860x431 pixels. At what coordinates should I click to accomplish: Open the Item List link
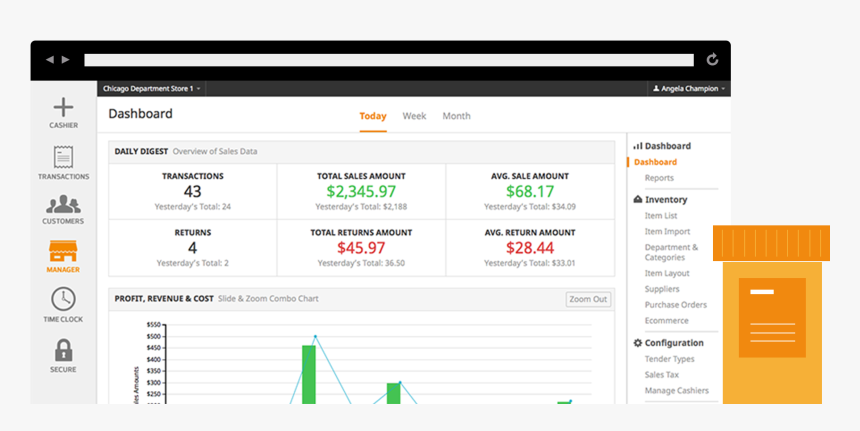tap(661, 216)
